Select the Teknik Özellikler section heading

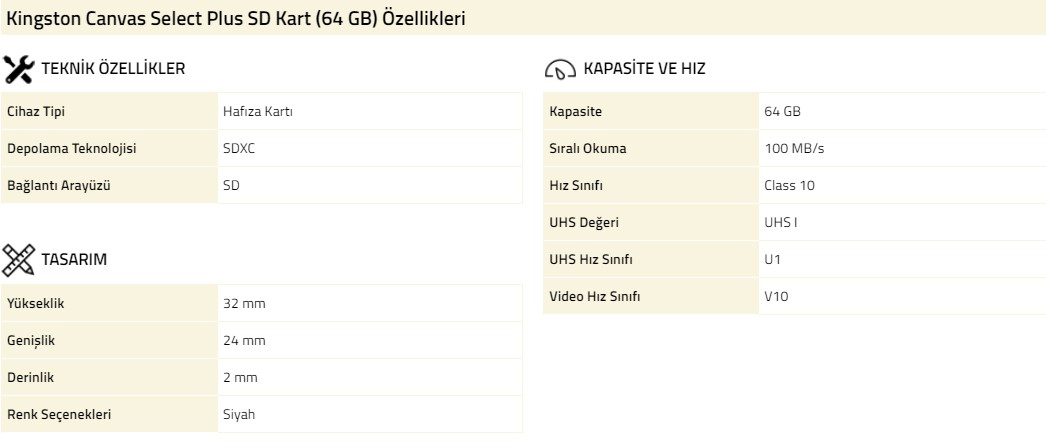coord(113,69)
